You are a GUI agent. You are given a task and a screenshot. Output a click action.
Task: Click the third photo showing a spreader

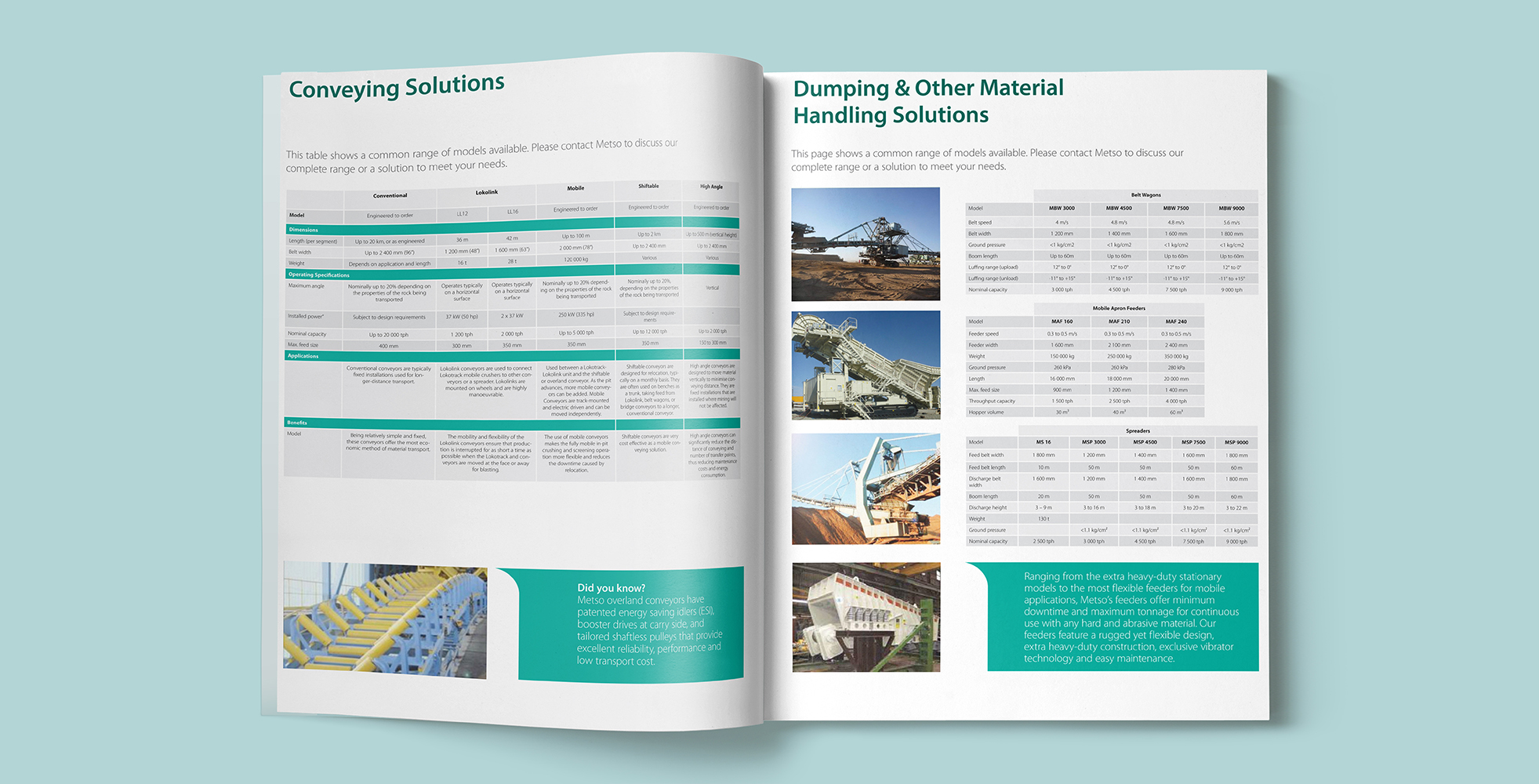click(x=865, y=488)
